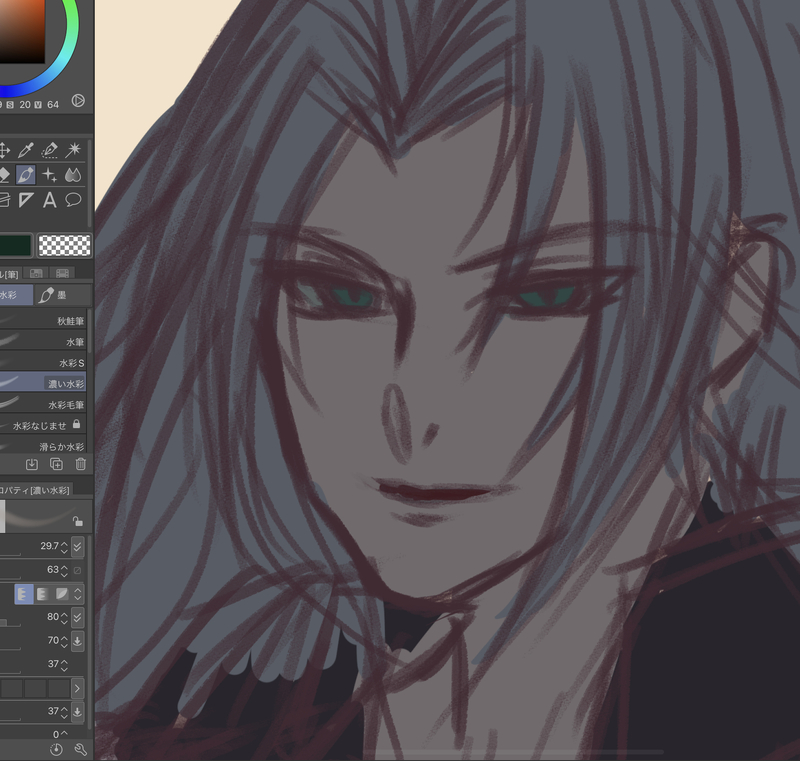800x761 pixels.
Task: Click the color wheel saturation square
Action: pyautogui.click(x=21, y=31)
